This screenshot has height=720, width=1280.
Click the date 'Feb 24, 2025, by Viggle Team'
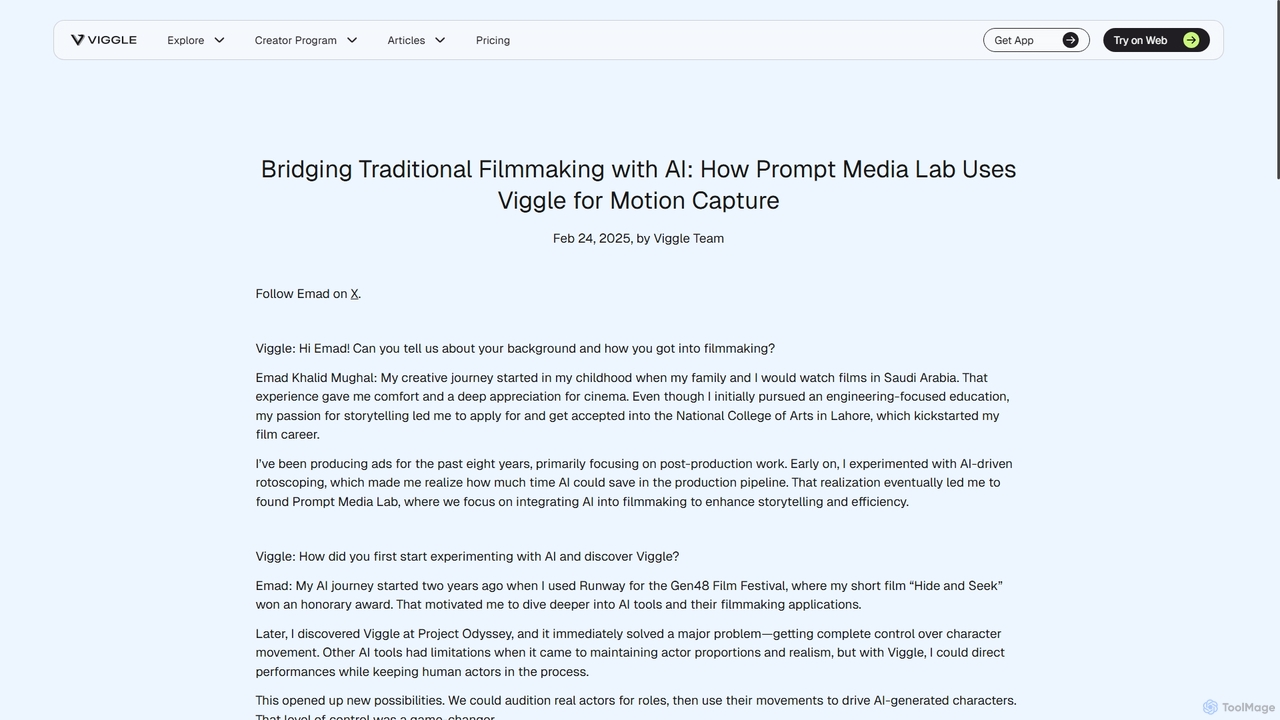[638, 238]
